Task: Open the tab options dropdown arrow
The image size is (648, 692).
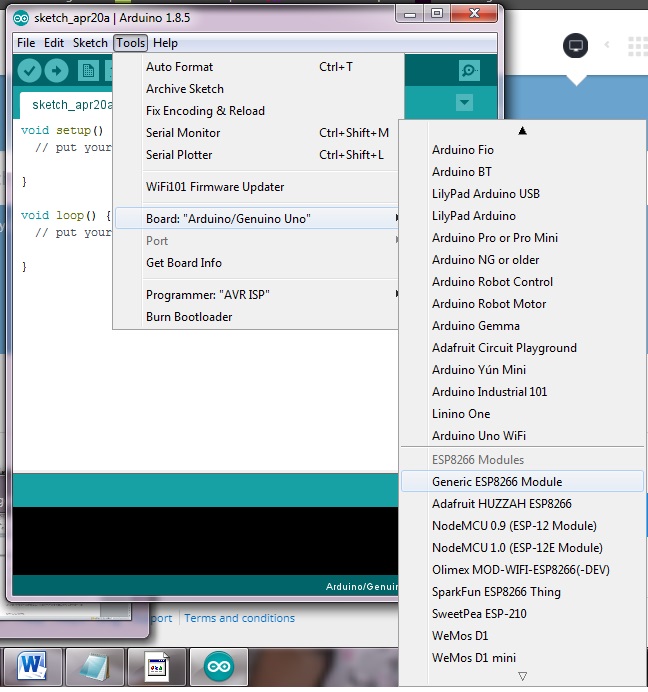Action: 464,103
